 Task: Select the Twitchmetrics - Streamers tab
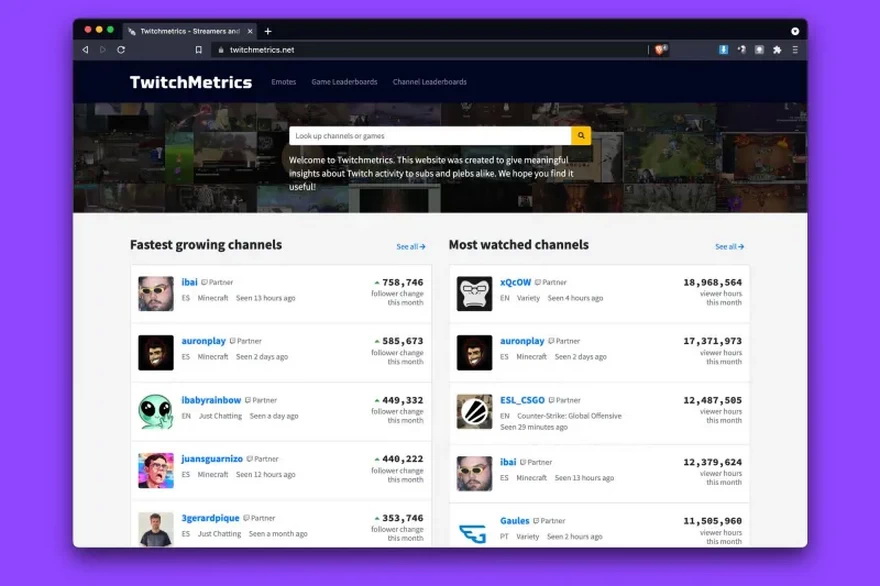point(190,31)
